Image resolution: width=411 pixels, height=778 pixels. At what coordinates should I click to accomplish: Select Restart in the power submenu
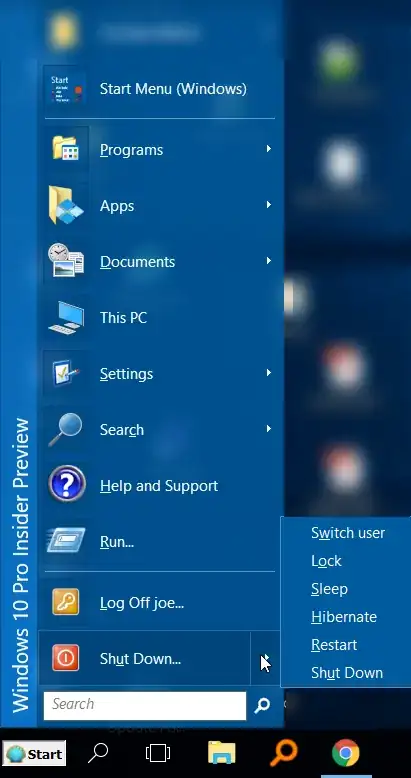pyautogui.click(x=334, y=645)
